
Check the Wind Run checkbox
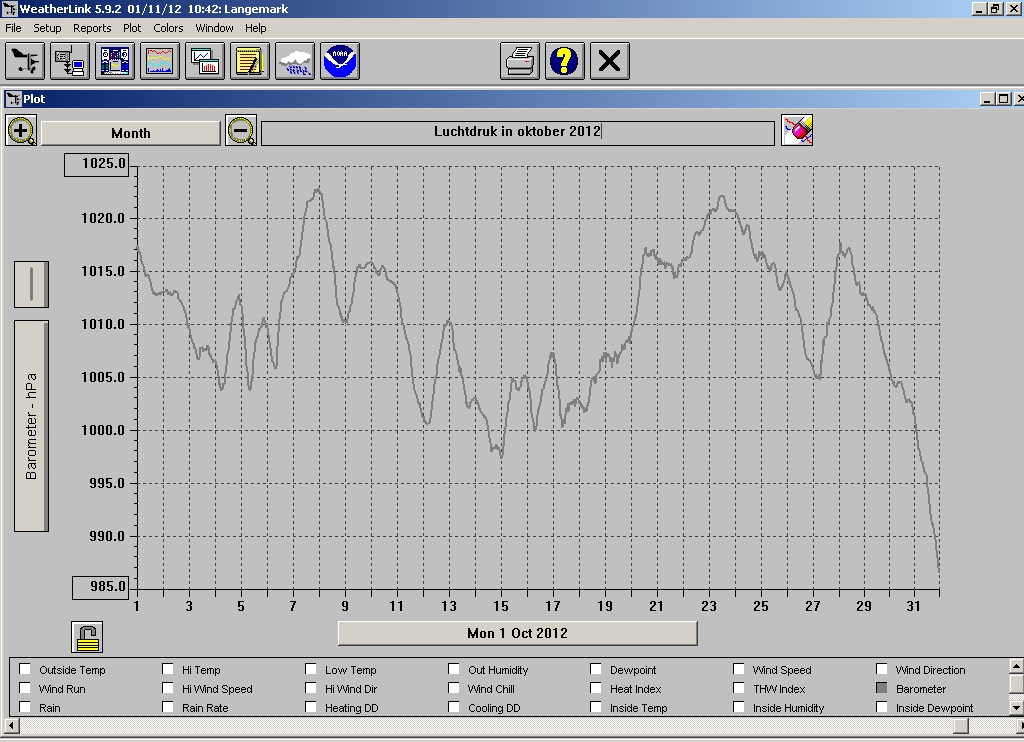point(25,688)
